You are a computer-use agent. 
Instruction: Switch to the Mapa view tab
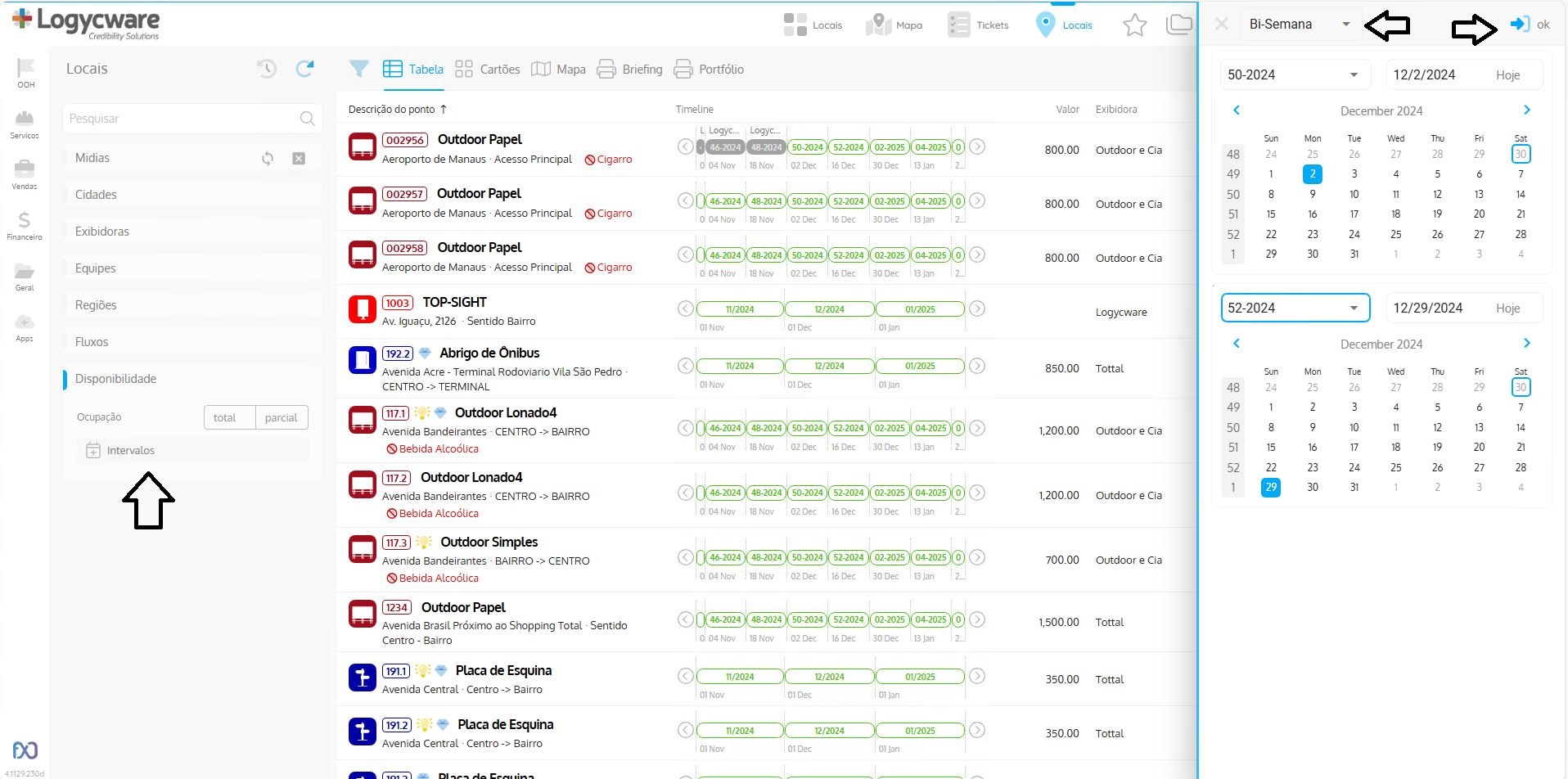tap(558, 70)
